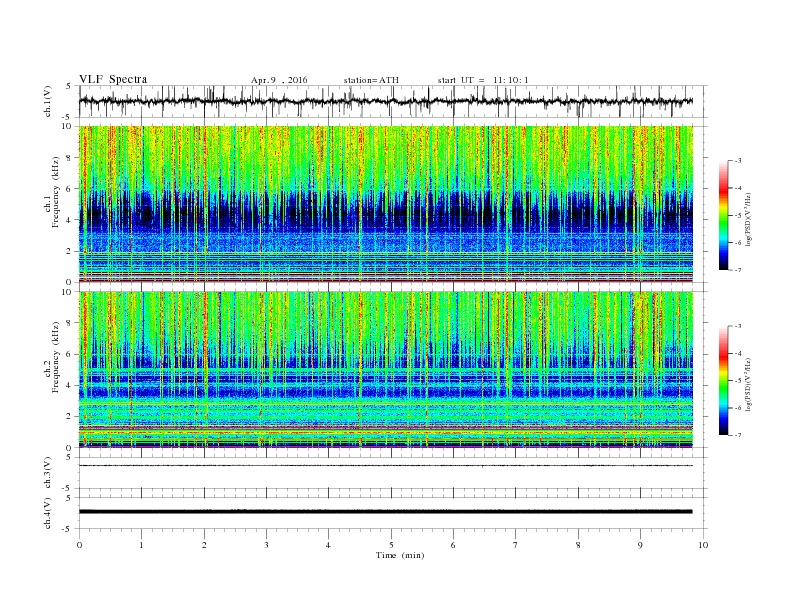The height and width of the screenshot is (612, 792).
Task: Click the "start UT = 11:10:1" text
Action: point(483,80)
